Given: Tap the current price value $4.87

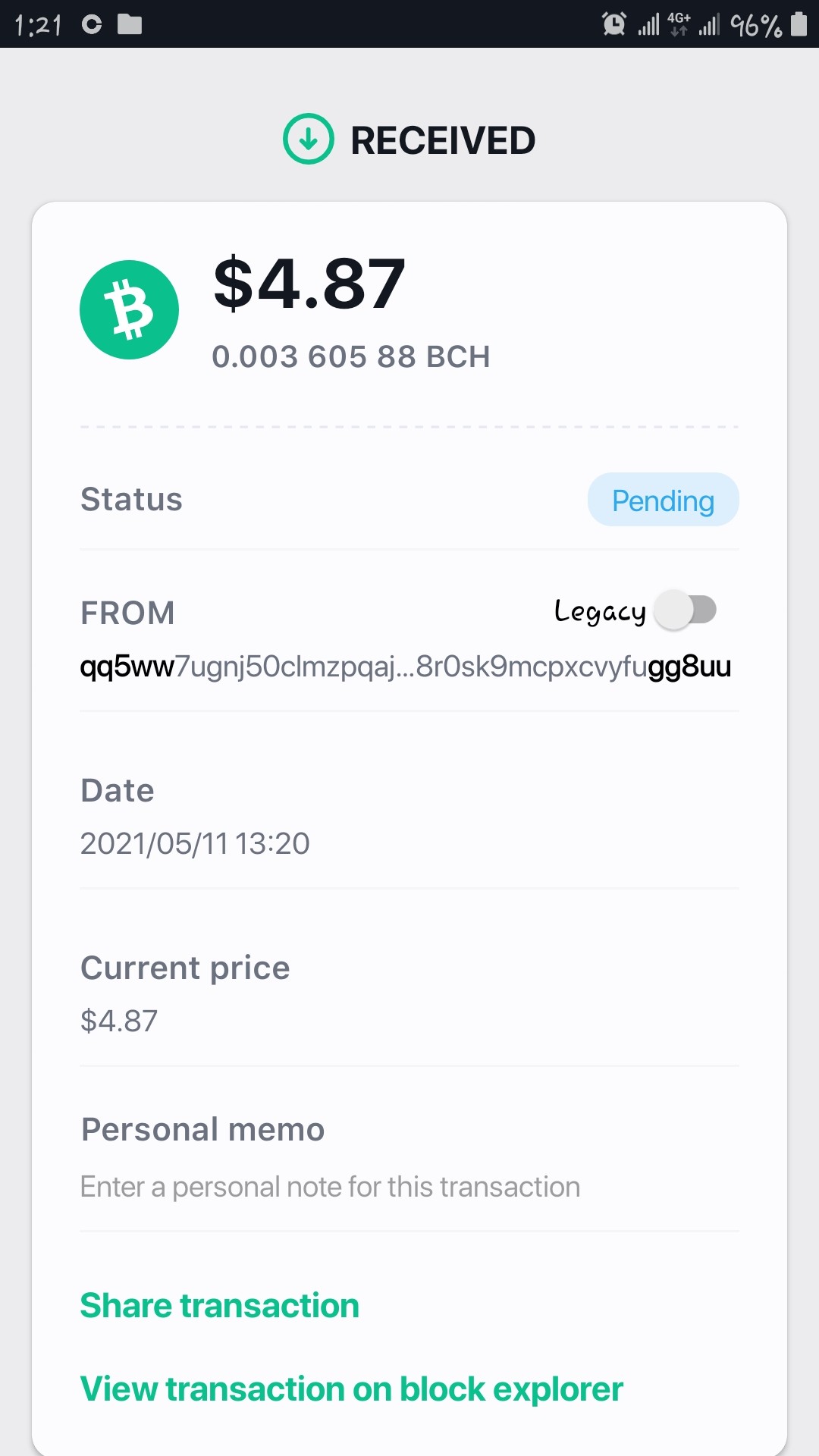Looking at the screenshot, I should 119,1021.
